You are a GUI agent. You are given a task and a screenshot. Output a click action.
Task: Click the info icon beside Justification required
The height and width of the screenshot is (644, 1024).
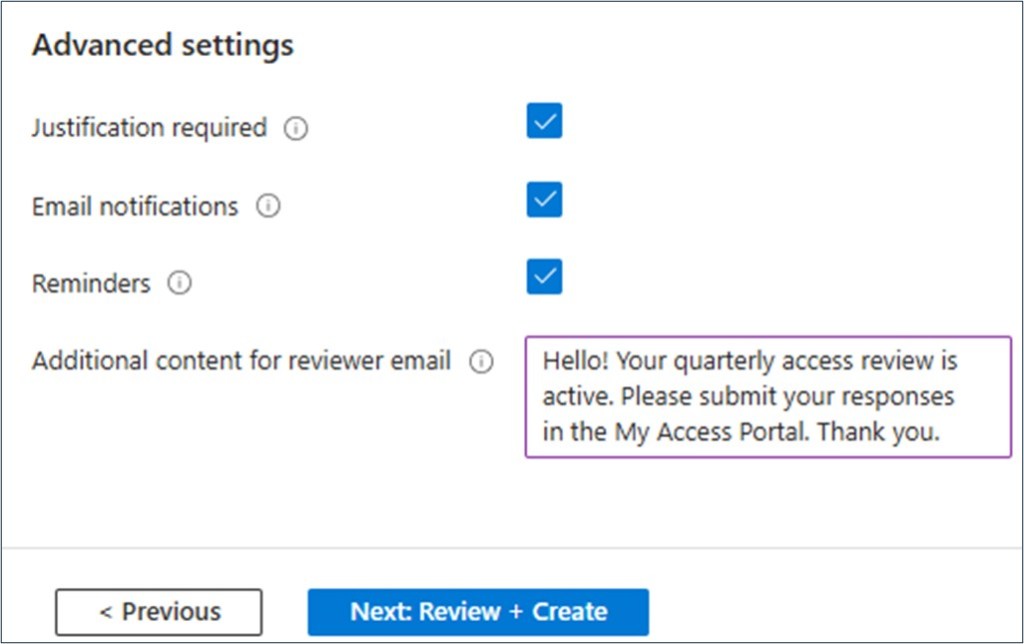tap(295, 129)
